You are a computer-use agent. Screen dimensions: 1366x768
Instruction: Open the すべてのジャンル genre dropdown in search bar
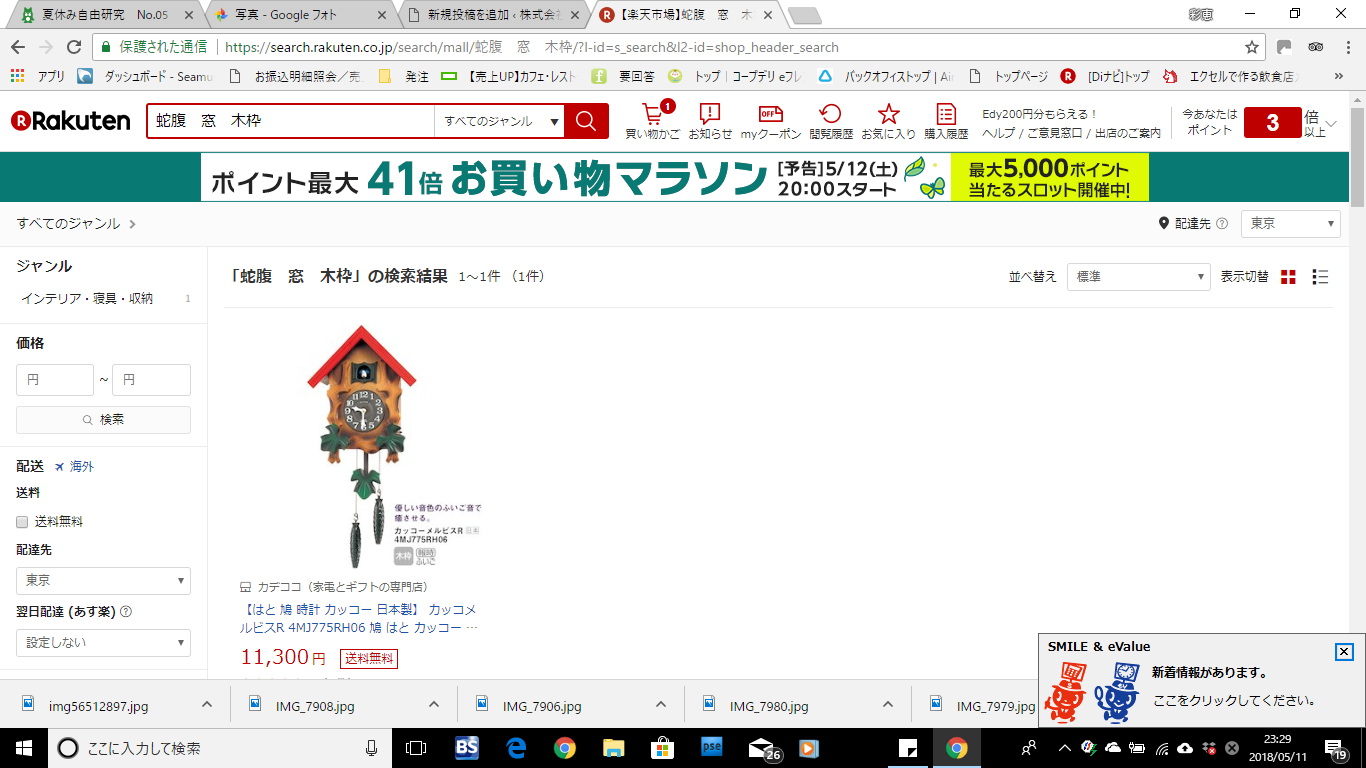(x=499, y=121)
